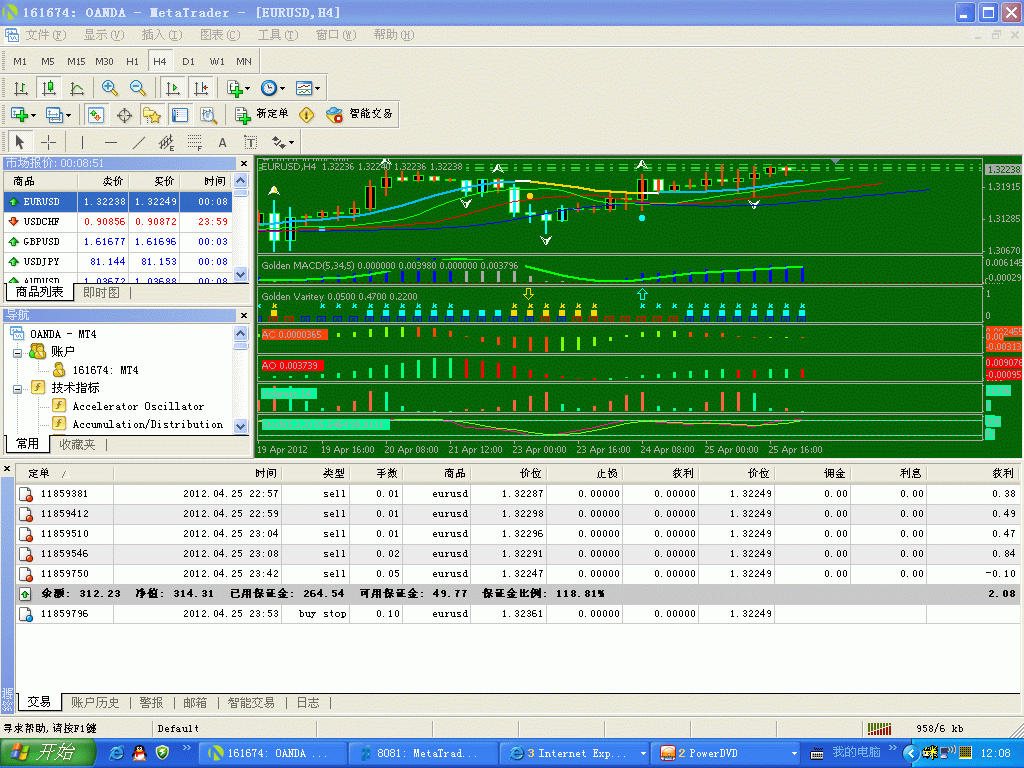Select the text label 'T' tool
Viewport: 1024px width, 768px height.
click(250, 142)
